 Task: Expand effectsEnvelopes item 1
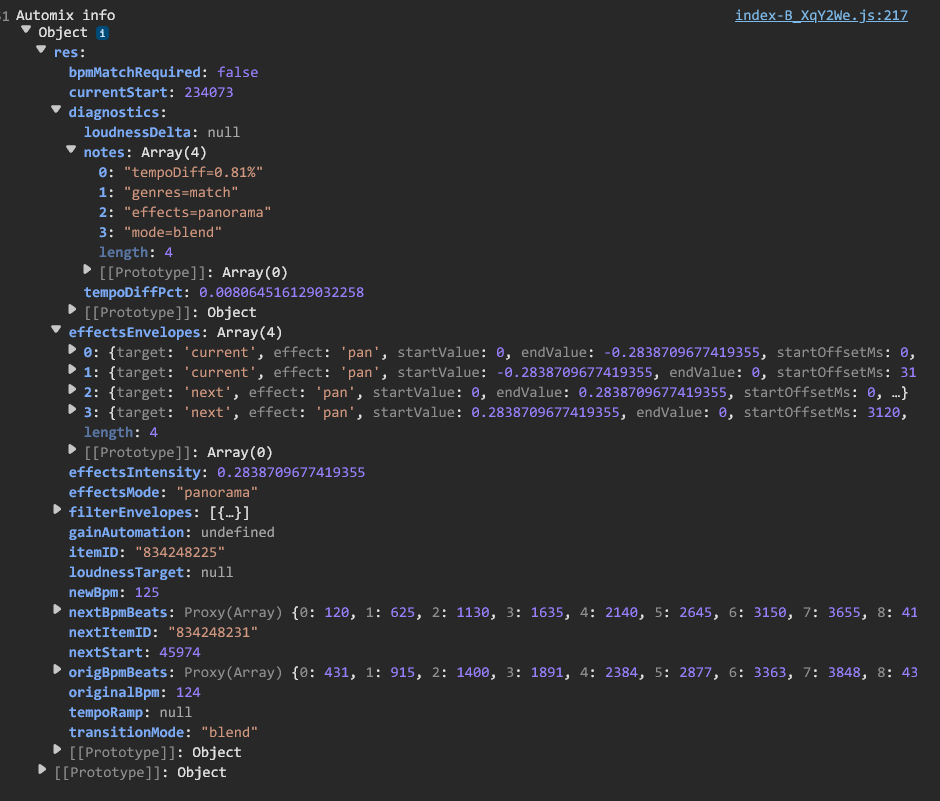tap(72, 370)
